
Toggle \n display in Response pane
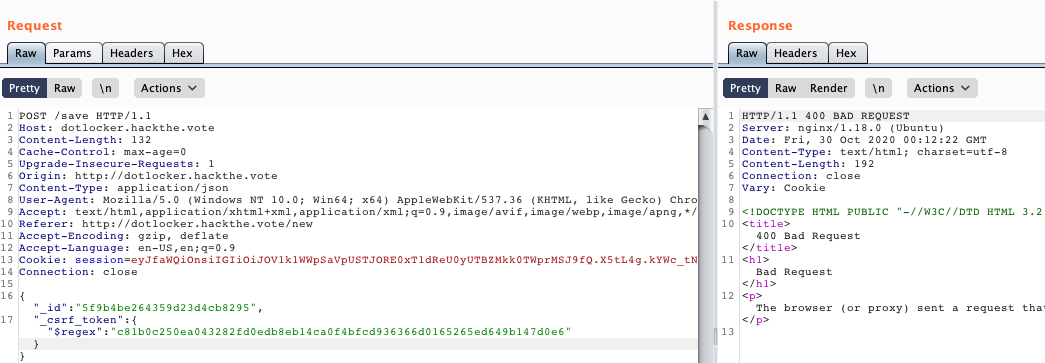[878, 88]
